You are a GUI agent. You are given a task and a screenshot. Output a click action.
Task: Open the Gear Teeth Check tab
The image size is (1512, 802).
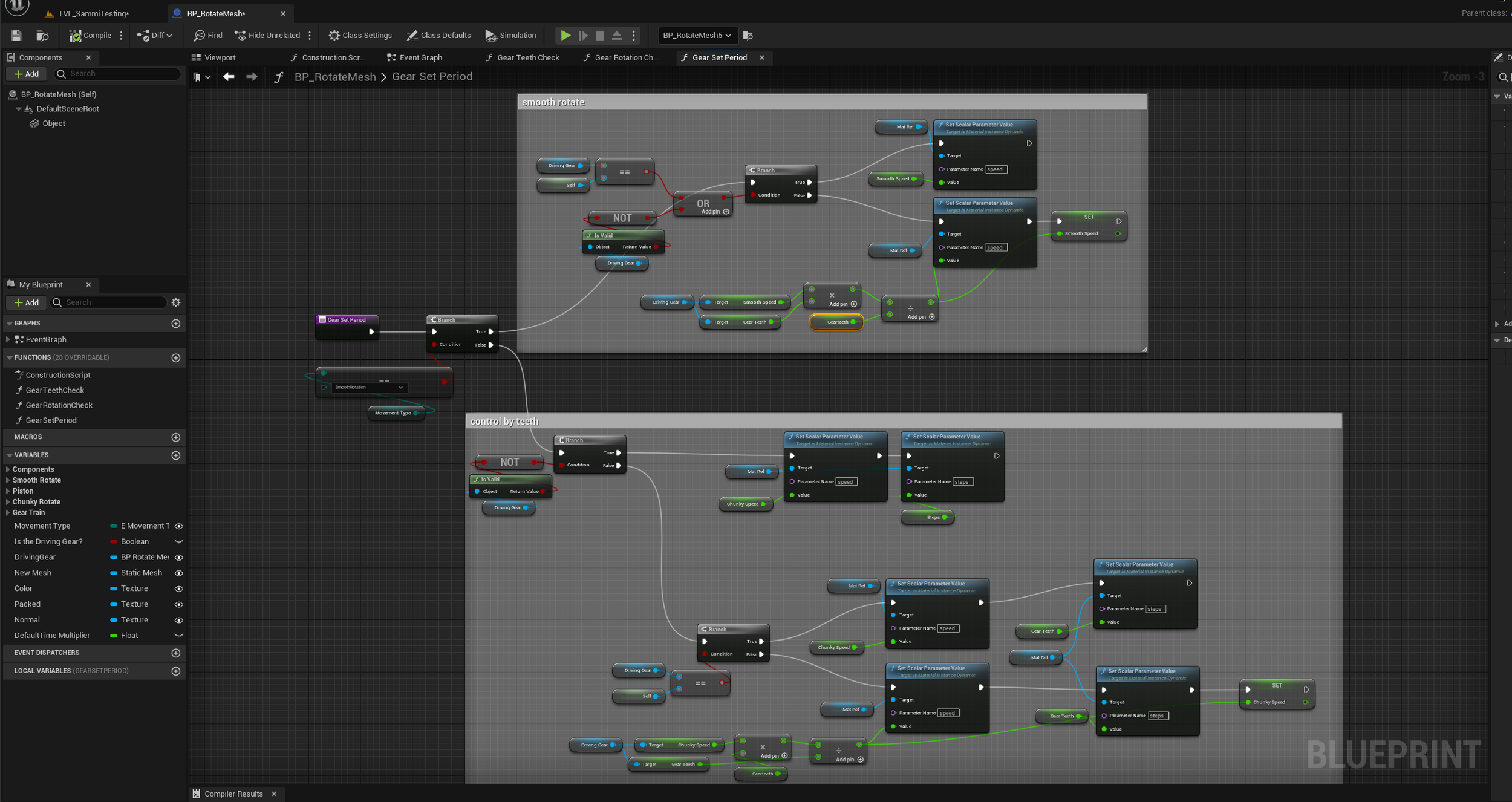pos(527,57)
